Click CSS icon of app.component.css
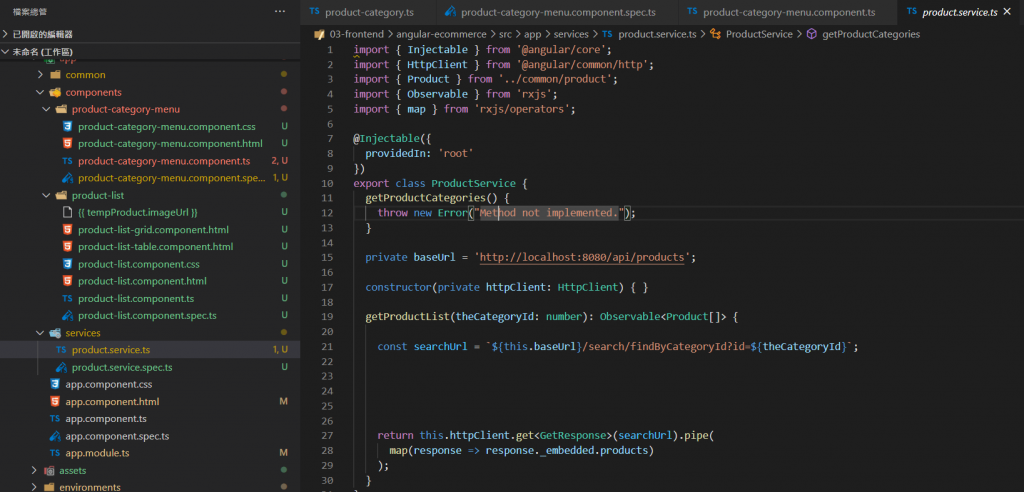This screenshot has height=492, width=1024. tap(55, 384)
